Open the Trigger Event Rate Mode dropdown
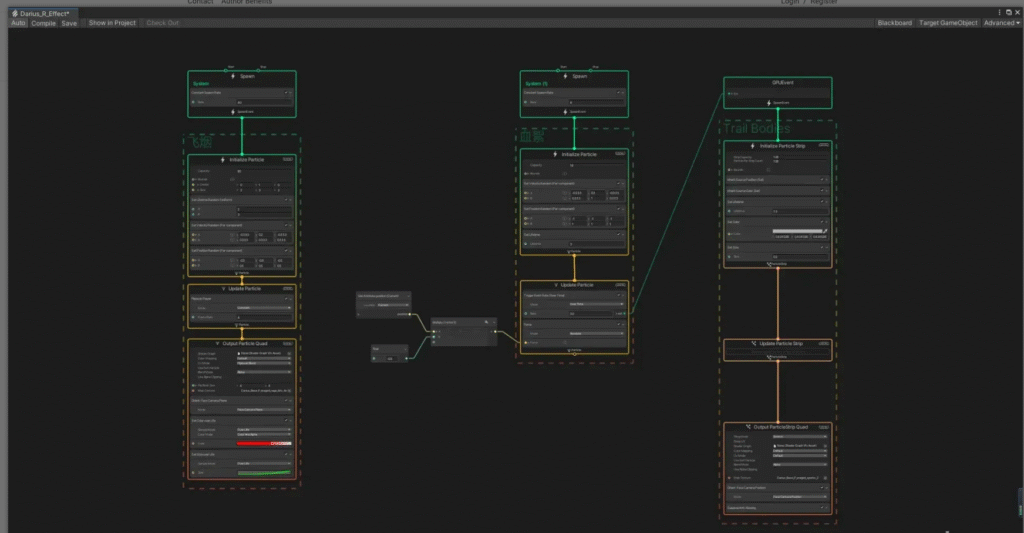The width and height of the screenshot is (1024, 533). (x=596, y=304)
